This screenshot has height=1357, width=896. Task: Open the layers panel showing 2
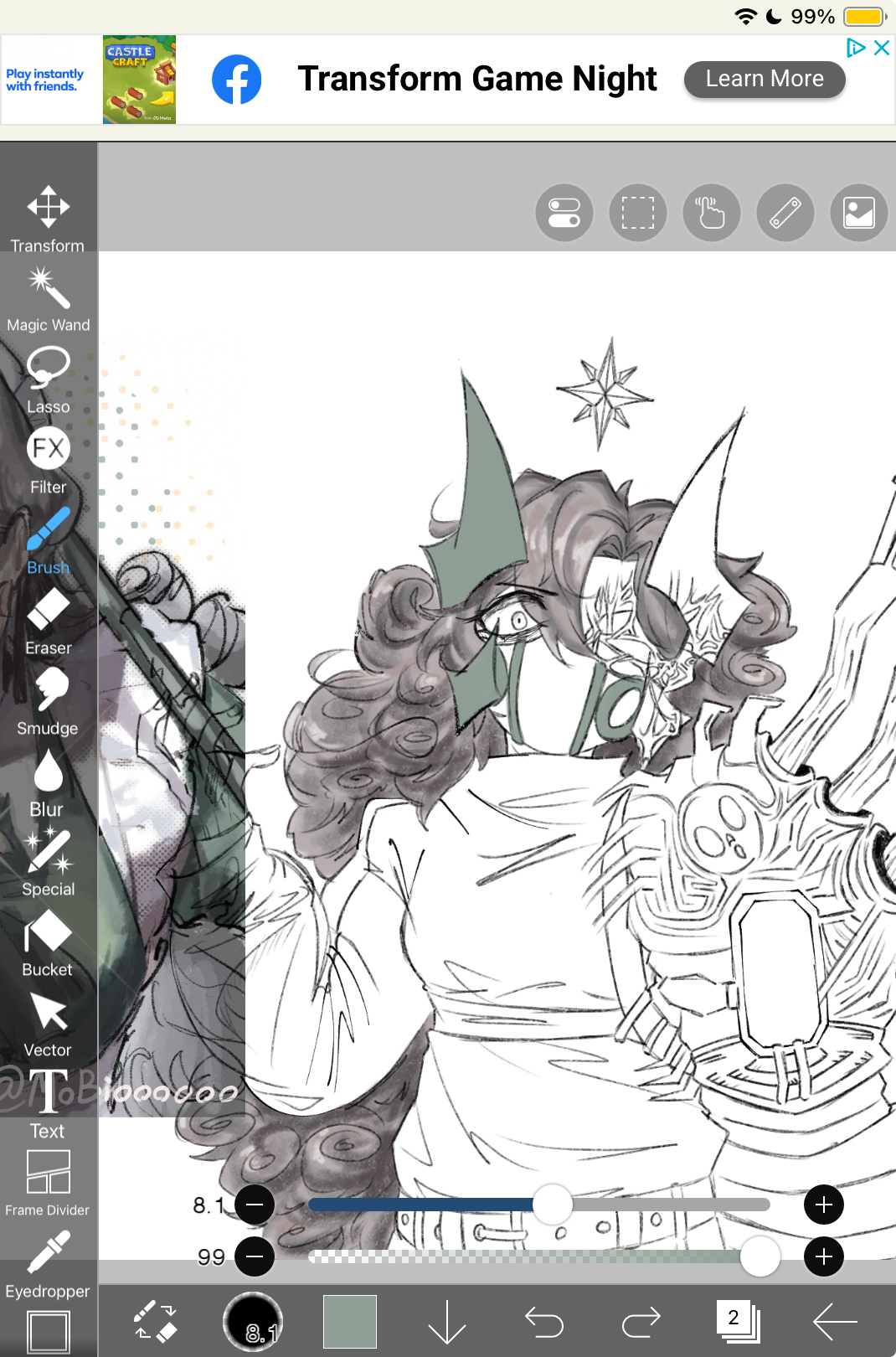737,1322
